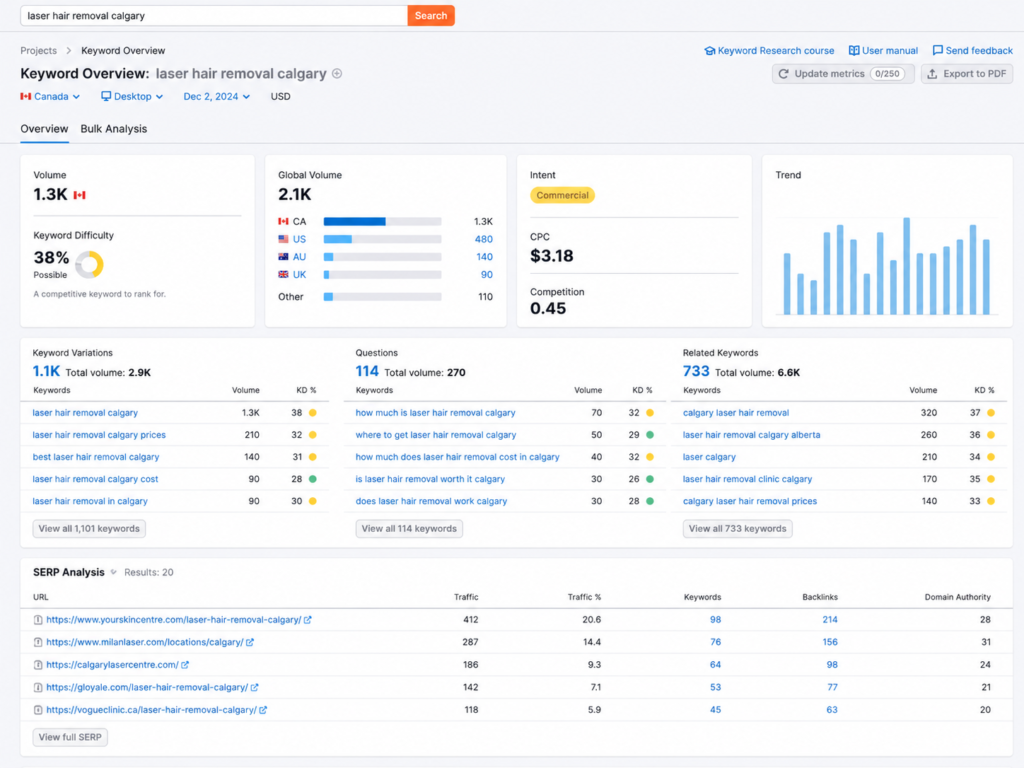Click the keyword search input field
This screenshot has width=1024, height=768.
(214, 16)
